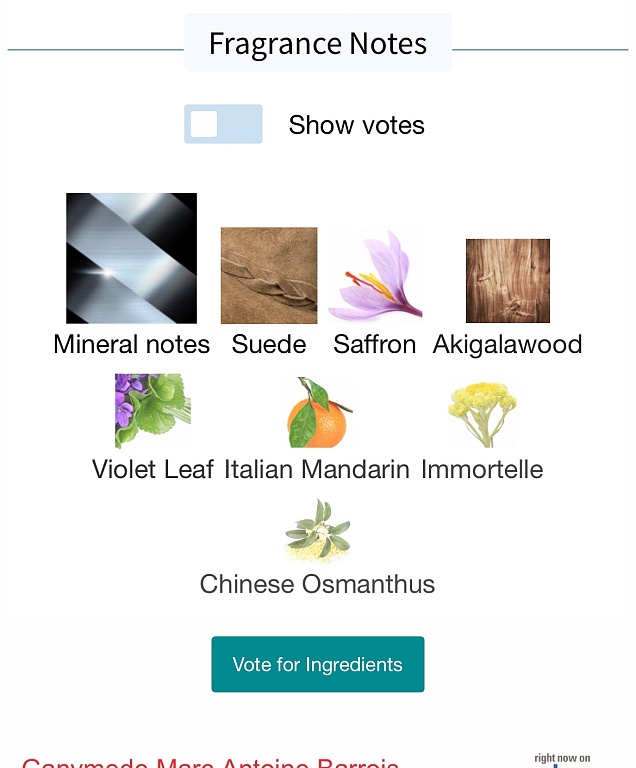Open the Italian Mandarin text label
Screen dimensions: 636x768
pyautogui.click(x=317, y=469)
